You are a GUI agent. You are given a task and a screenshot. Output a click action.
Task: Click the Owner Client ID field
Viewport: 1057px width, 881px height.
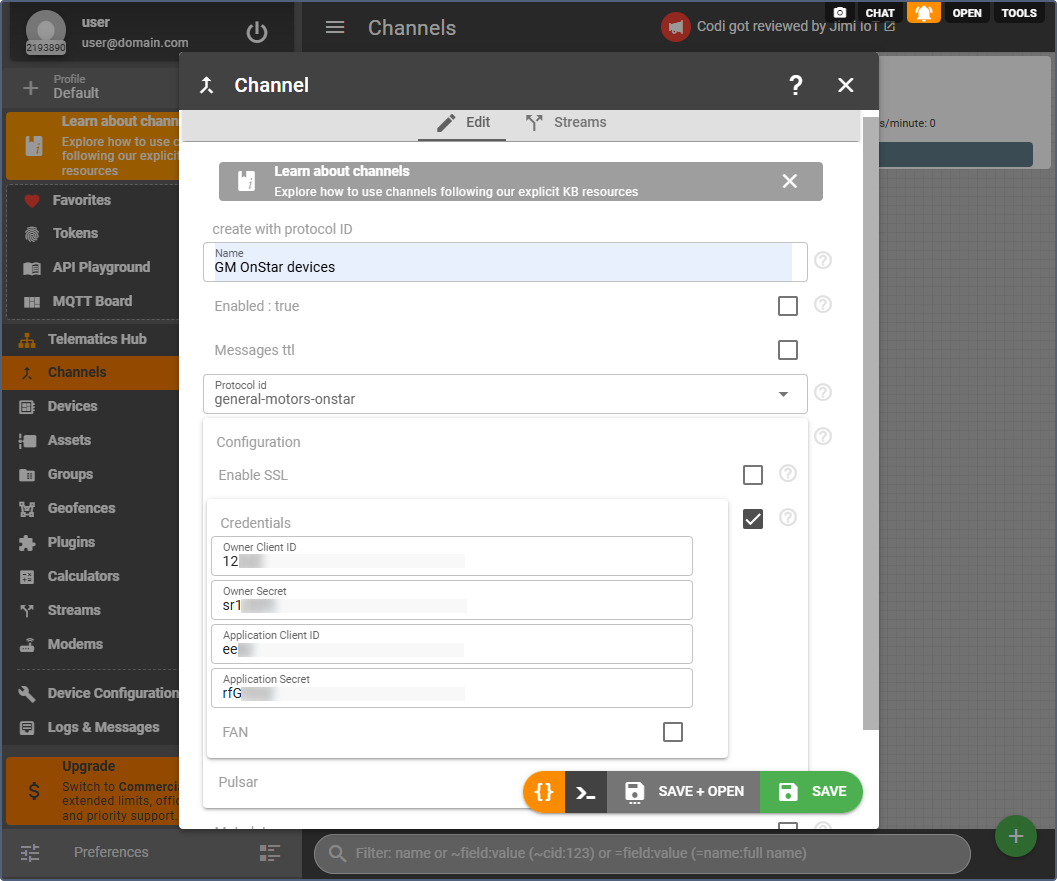pos(451,556)
